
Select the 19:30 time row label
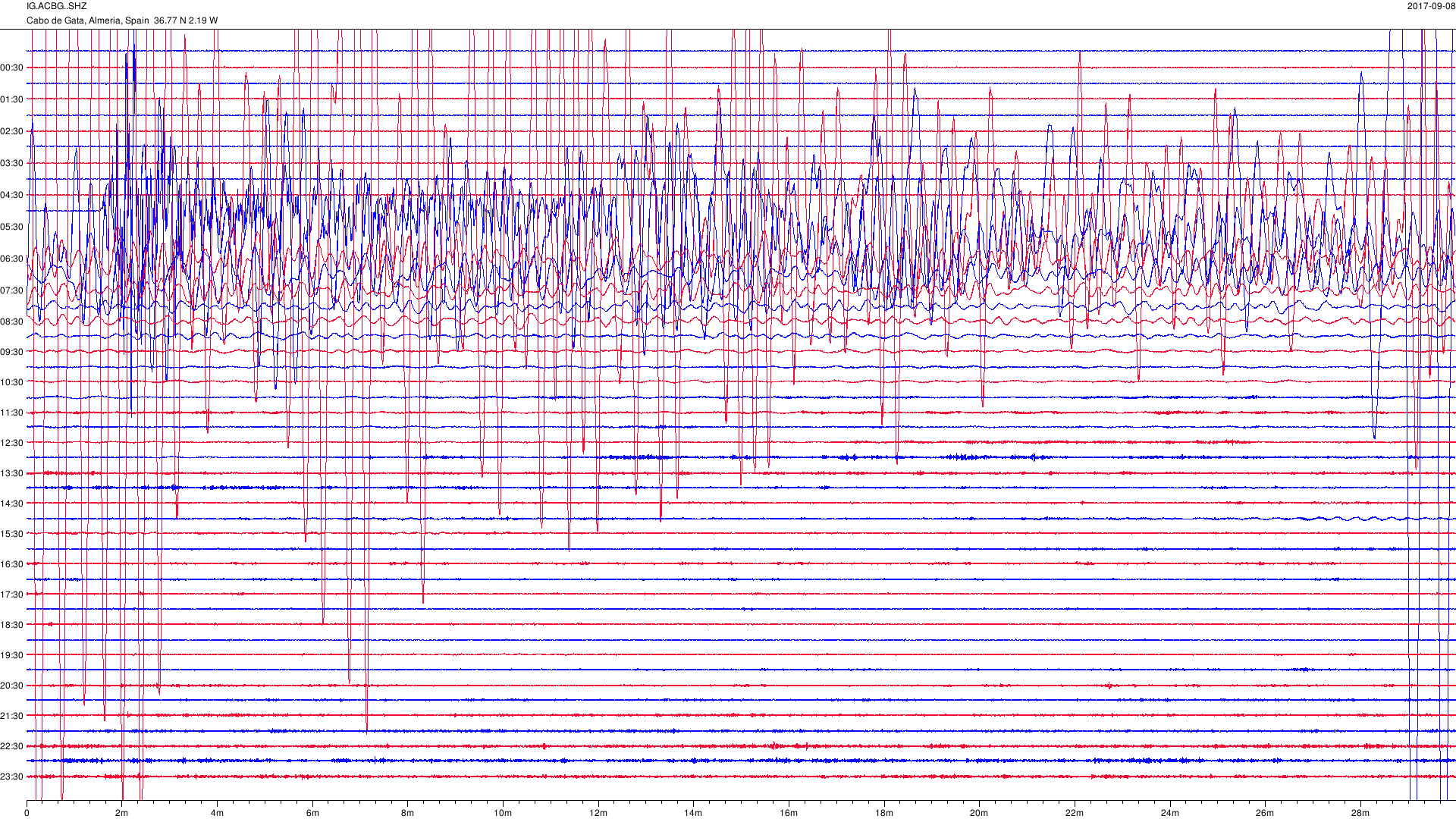12,655
